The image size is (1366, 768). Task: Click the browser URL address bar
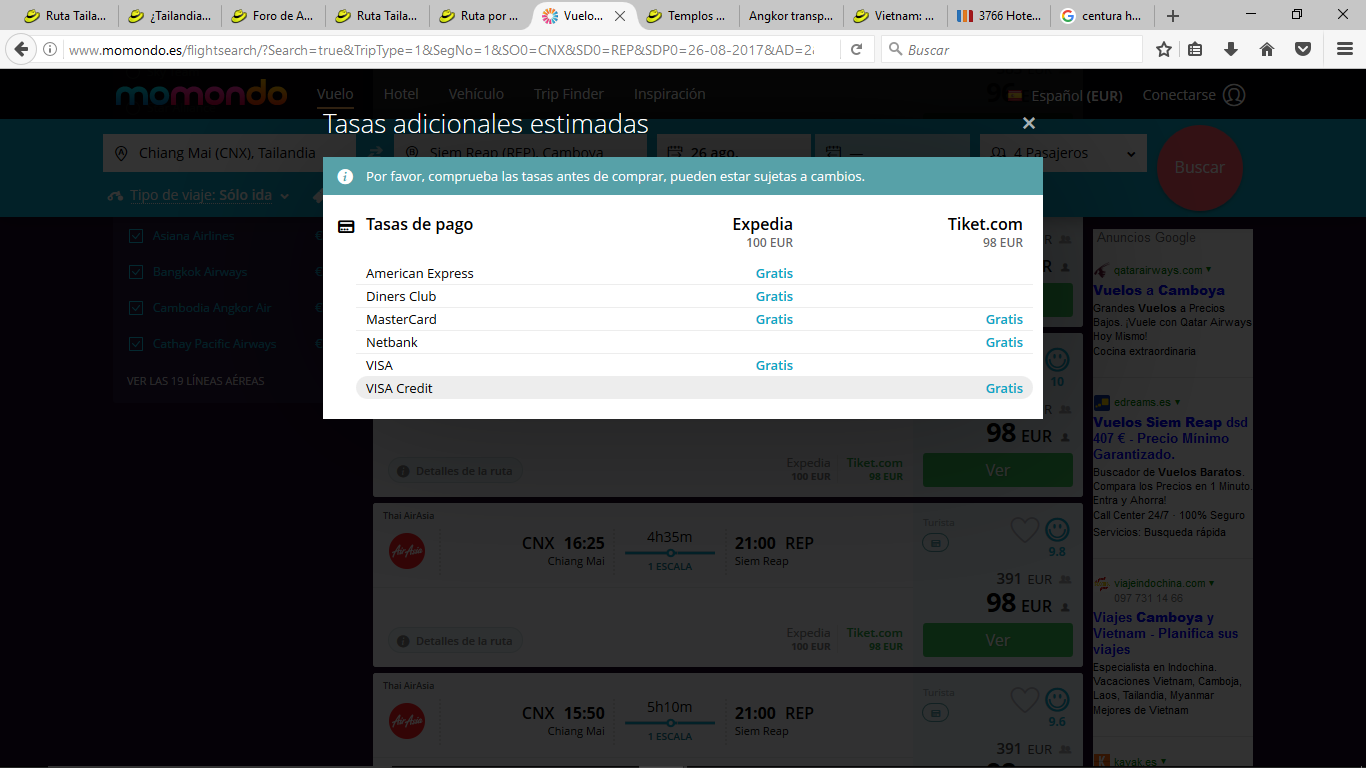pos(440,49)
